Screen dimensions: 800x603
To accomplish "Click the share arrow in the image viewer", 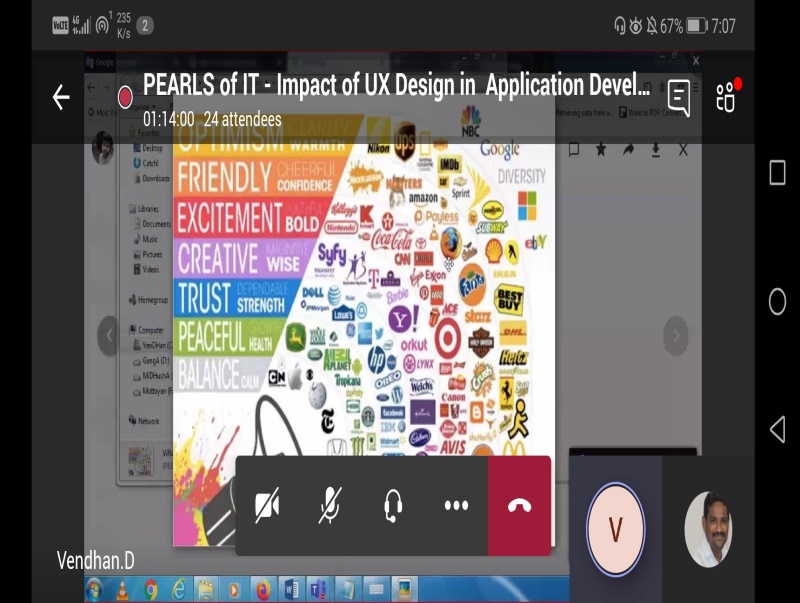I will (x=629, y=149).
